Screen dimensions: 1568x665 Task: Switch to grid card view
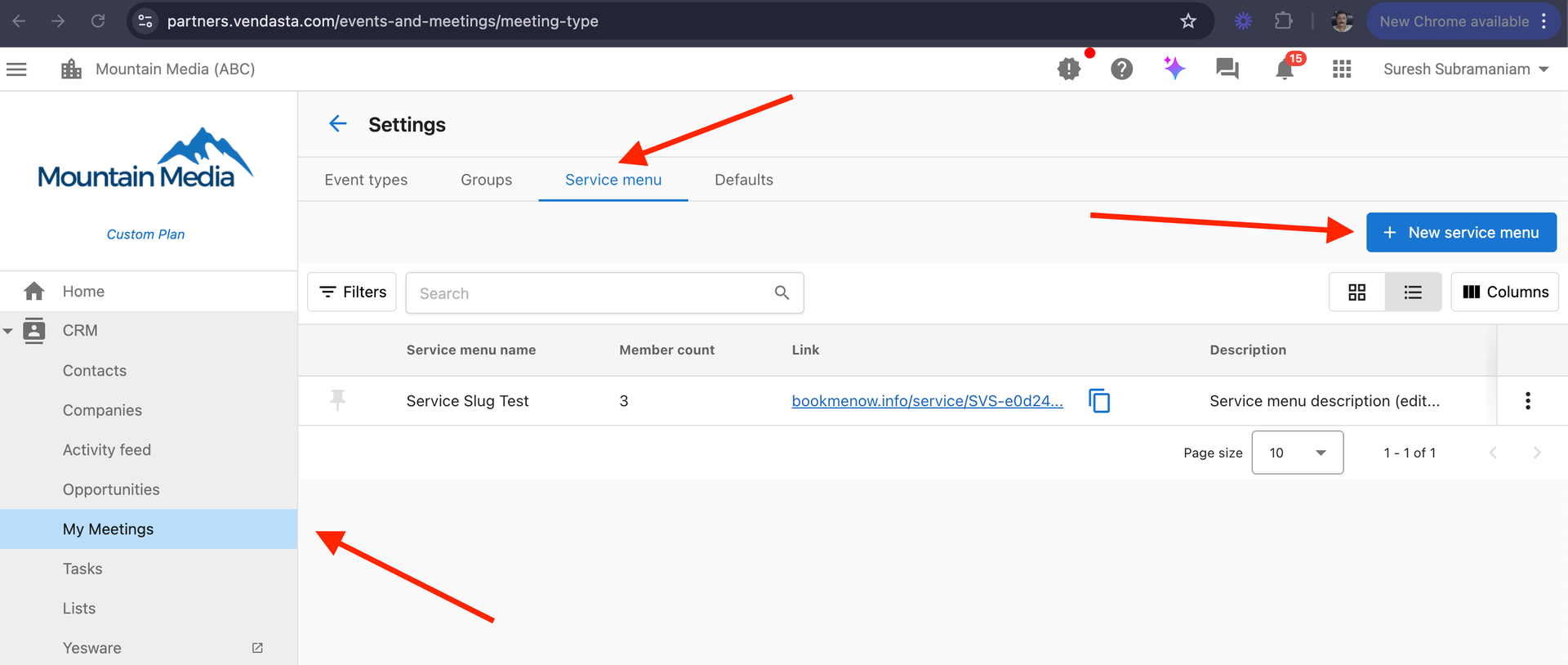coord(1357,292)
